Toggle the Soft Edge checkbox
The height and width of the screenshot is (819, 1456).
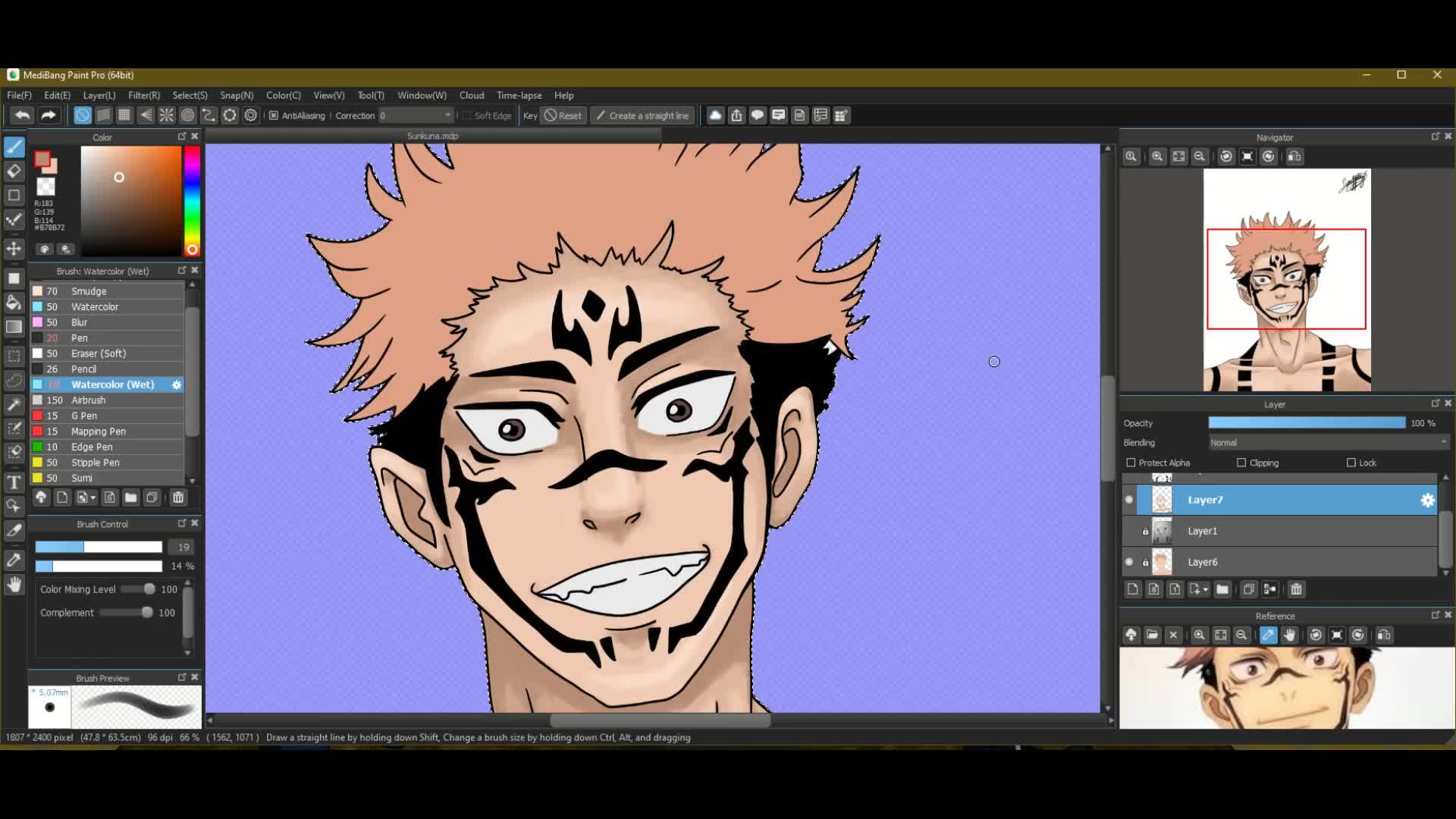(466, 116)
